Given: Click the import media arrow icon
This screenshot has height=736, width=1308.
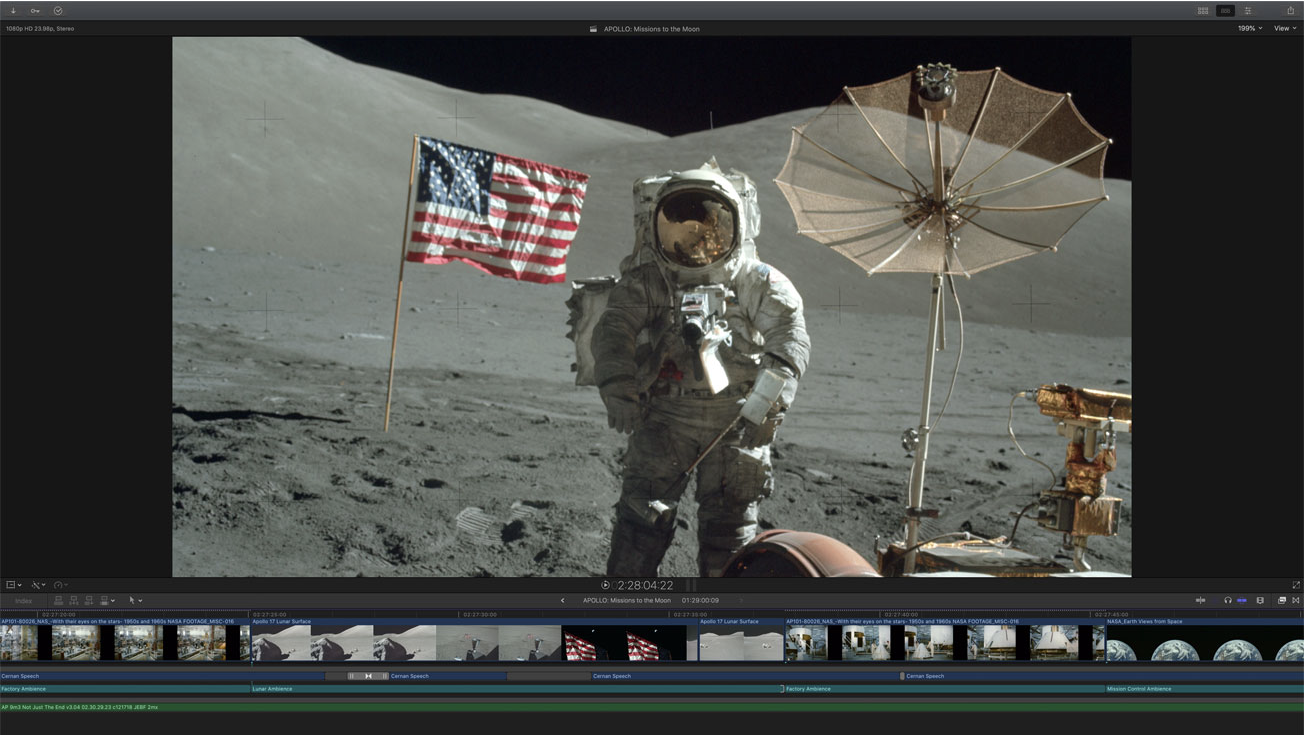Looking at the screenshot, I should click(x=13, y=11).
